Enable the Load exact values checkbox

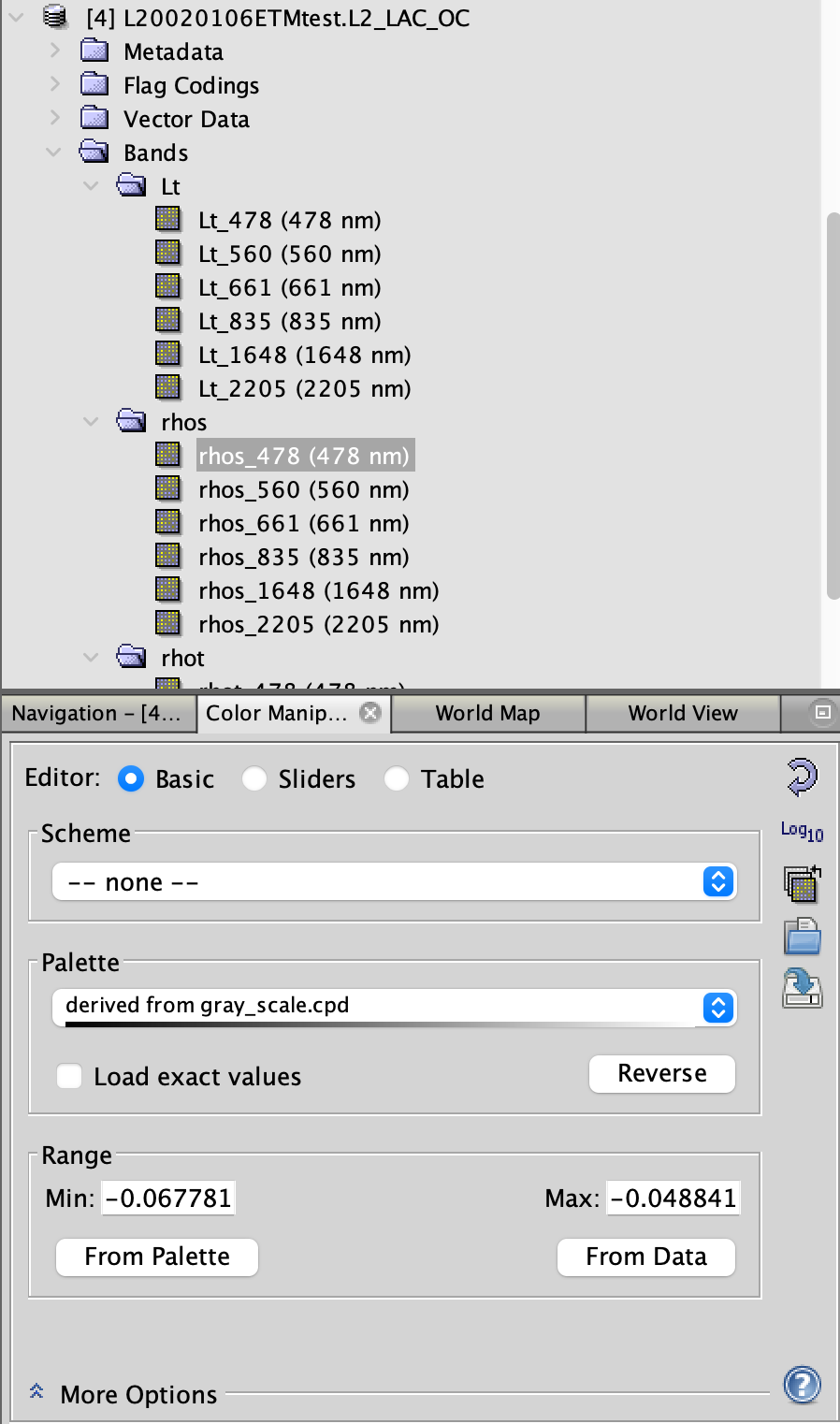68,1076
